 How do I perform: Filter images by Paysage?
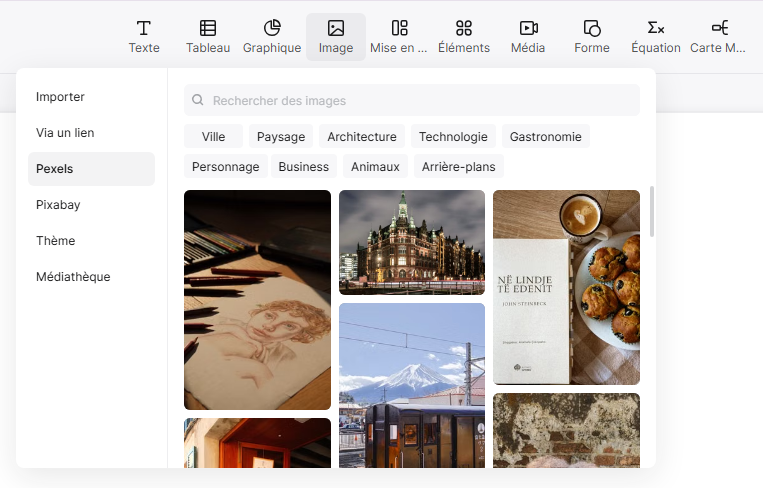coord(281,137)
